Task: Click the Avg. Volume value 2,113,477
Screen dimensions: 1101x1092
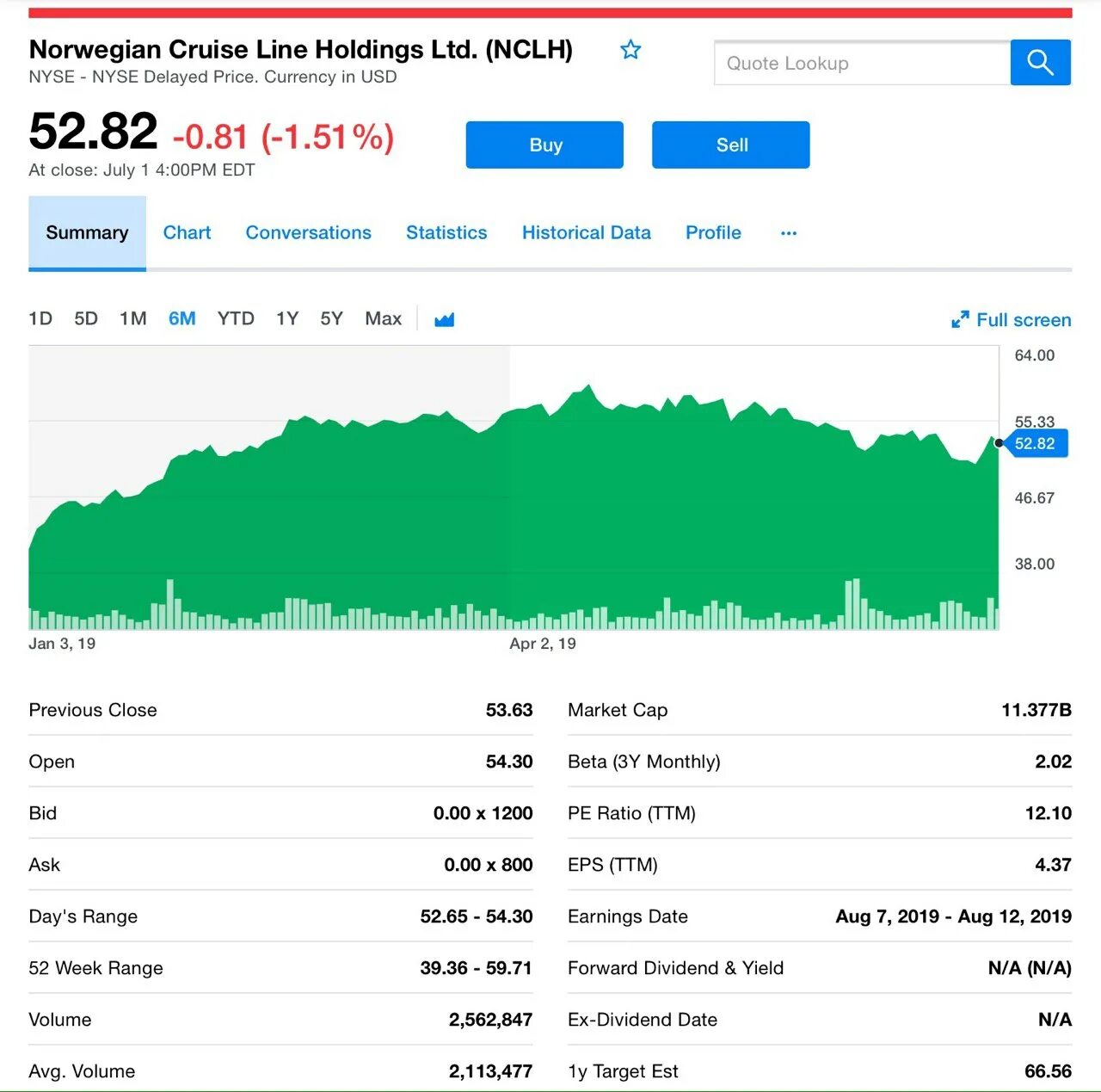Action: click(490, 1071)
